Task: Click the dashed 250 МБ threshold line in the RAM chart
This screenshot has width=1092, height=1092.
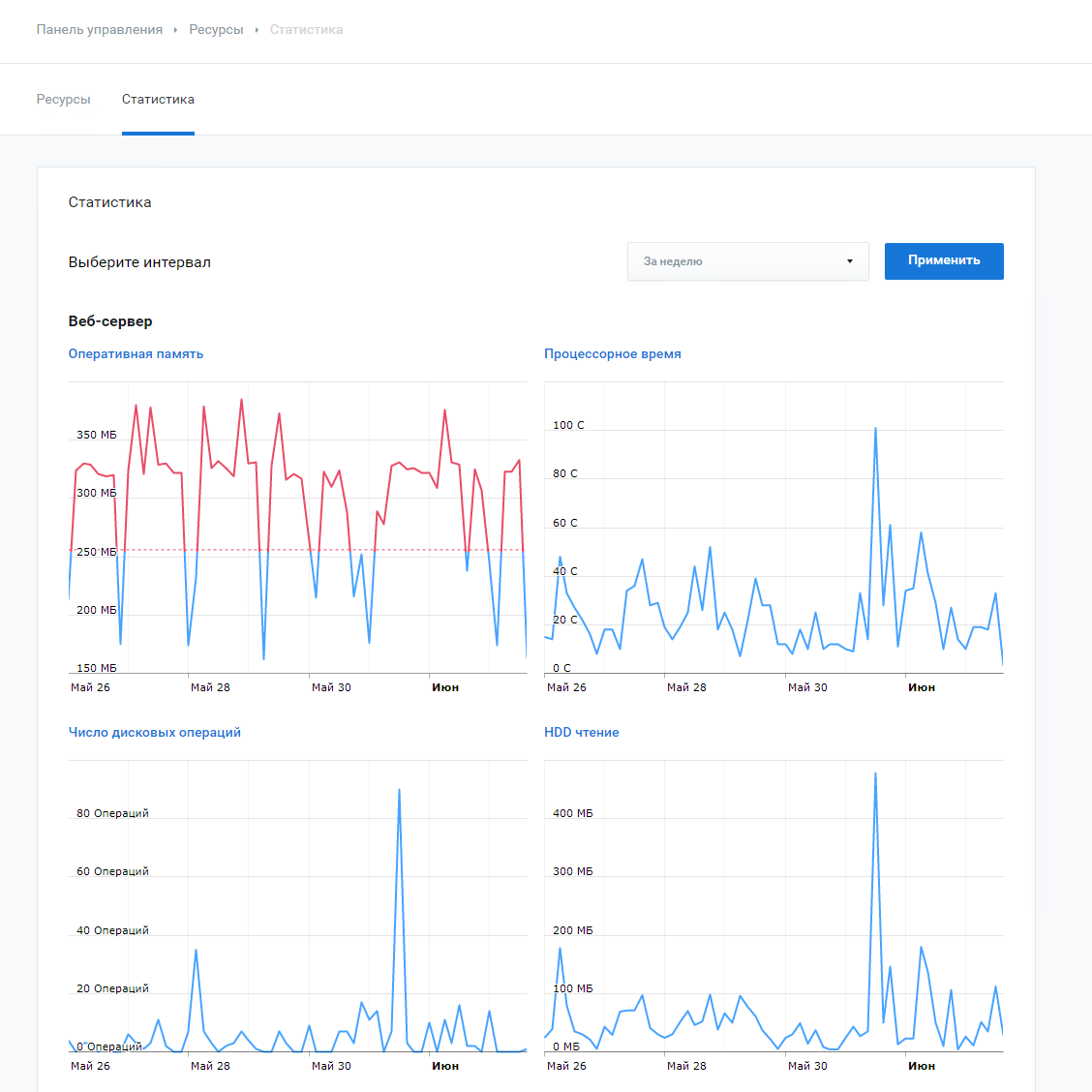Action: coord(297,550)
